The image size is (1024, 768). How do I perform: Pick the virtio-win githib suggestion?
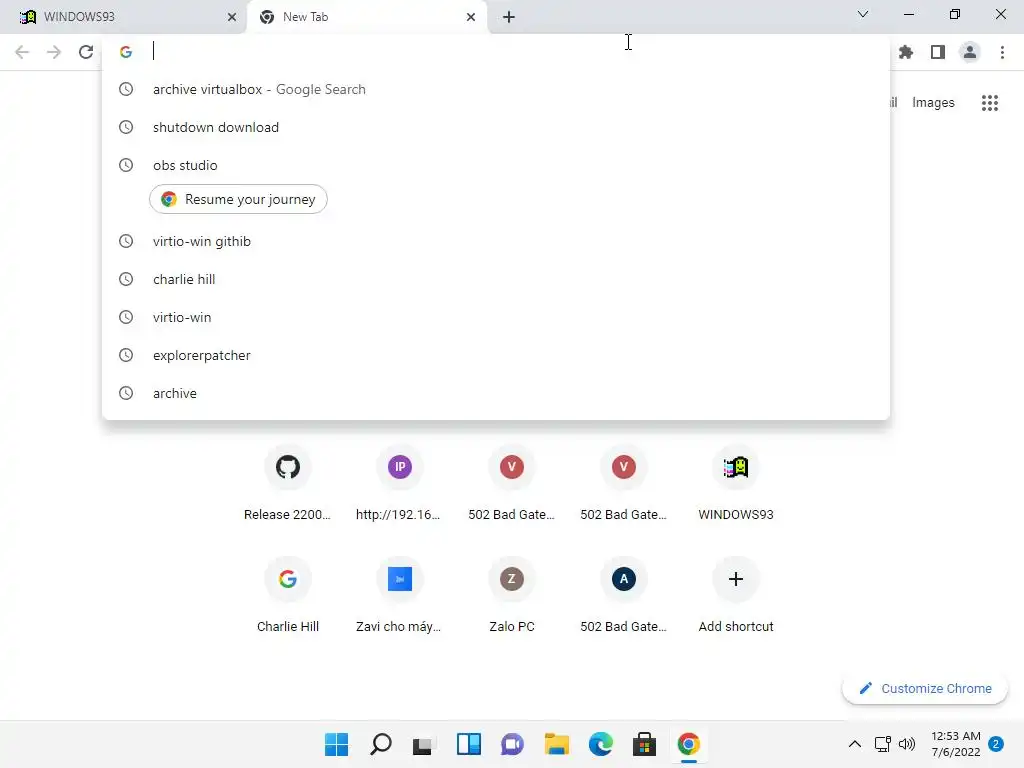coord(496,242)
